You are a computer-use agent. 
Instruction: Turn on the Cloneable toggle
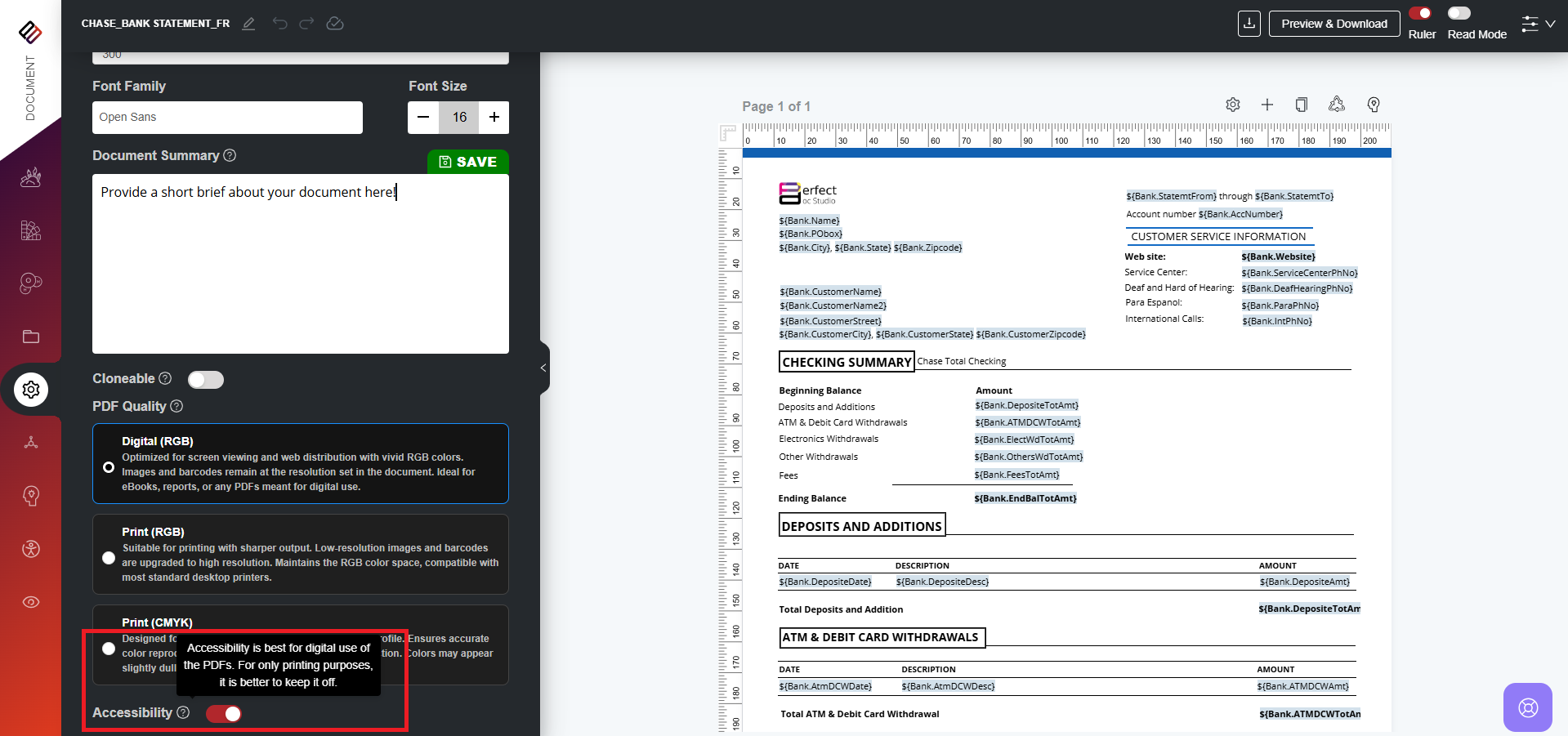(206, 380)
